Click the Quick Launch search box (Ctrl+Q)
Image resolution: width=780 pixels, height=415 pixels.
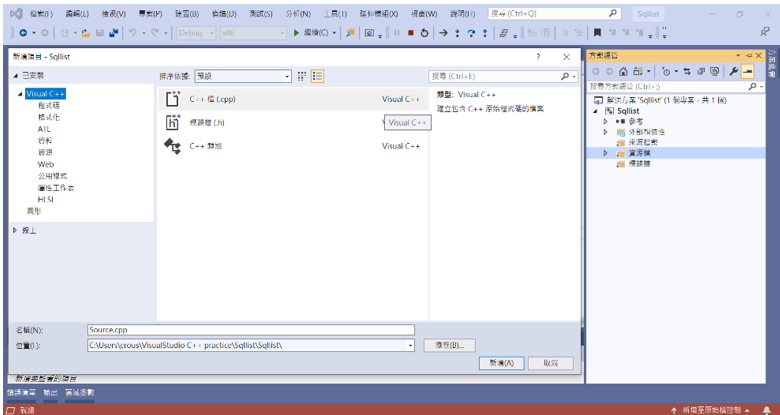(555, 13)
